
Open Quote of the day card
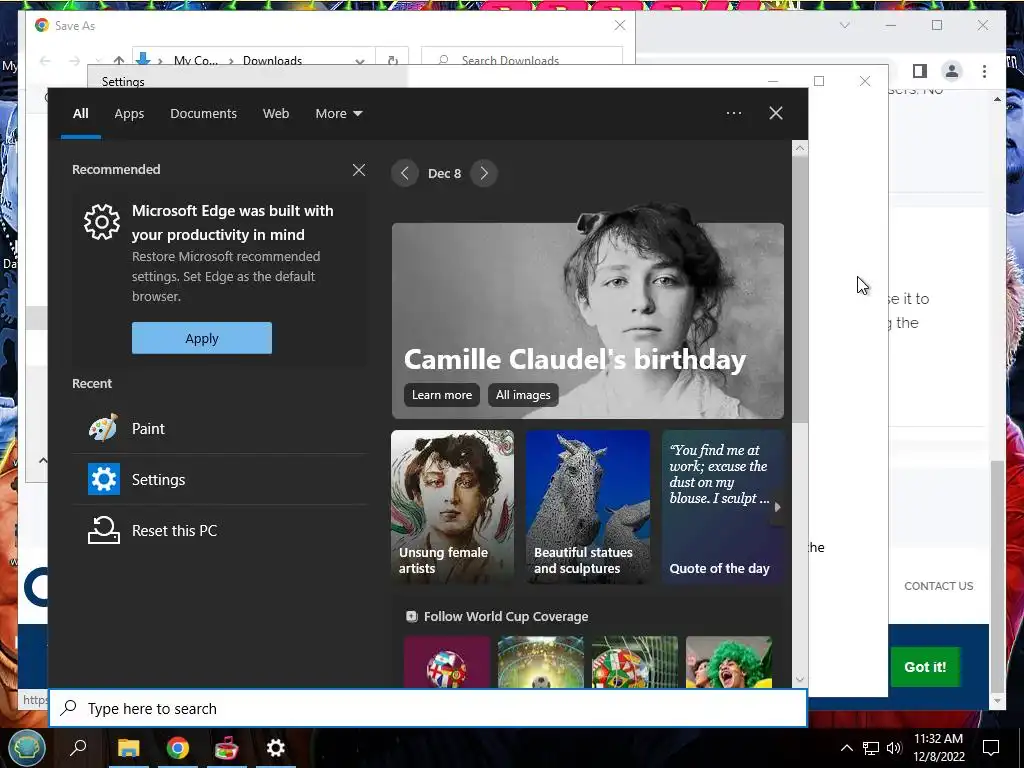coord(723,507)
